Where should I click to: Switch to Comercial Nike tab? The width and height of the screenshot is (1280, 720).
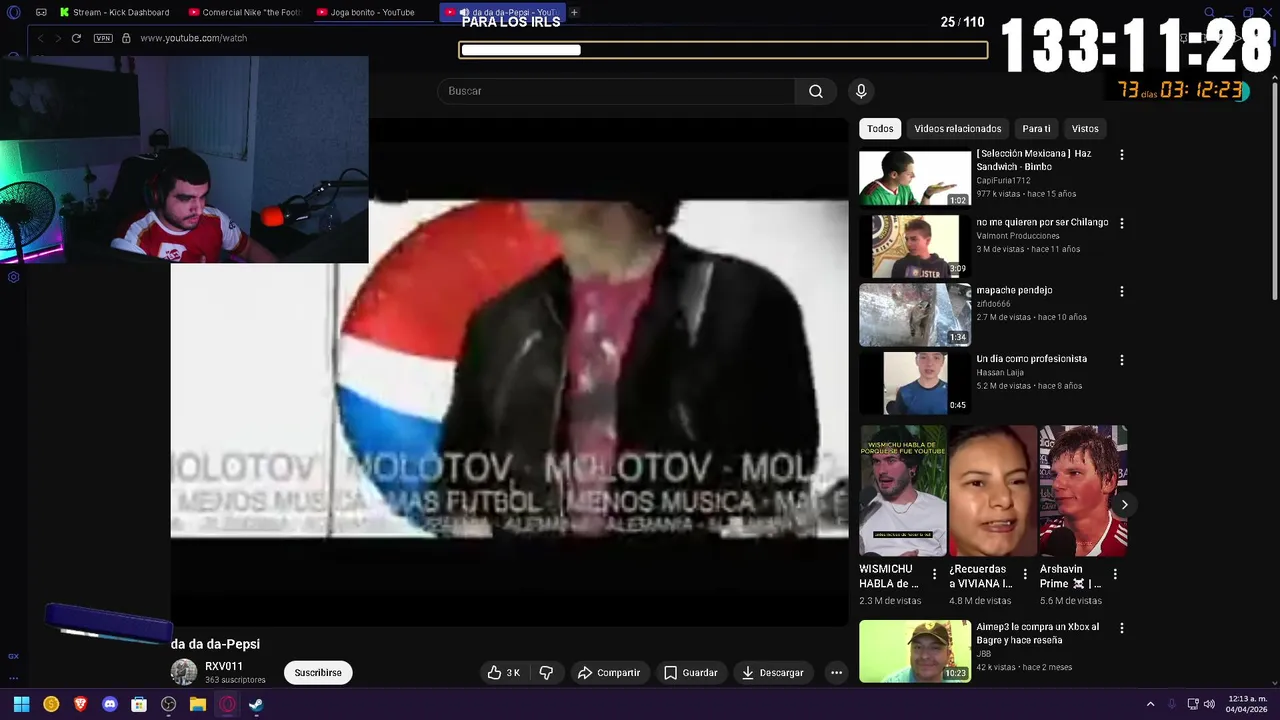[244, 12]
